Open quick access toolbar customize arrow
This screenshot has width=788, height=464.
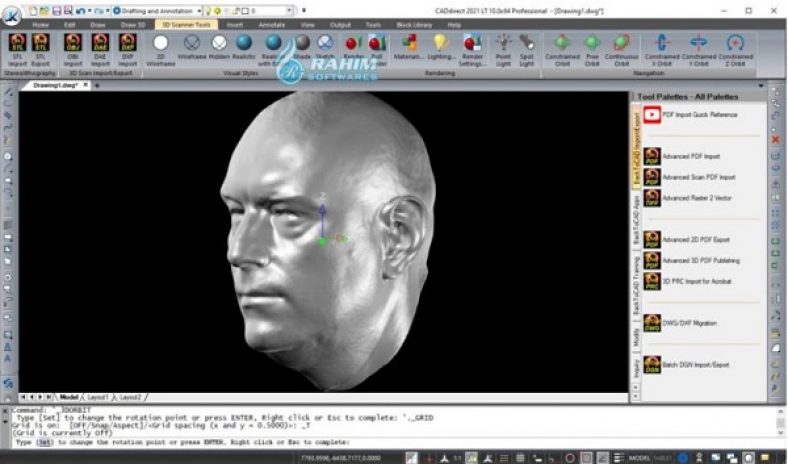[304, 11]
